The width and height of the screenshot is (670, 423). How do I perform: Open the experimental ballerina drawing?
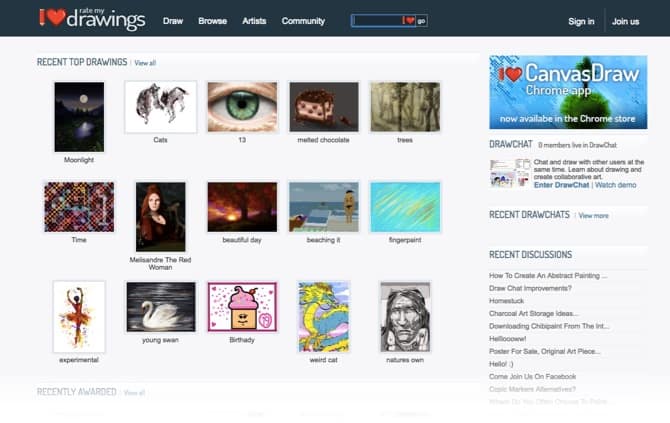click(79, 317)
